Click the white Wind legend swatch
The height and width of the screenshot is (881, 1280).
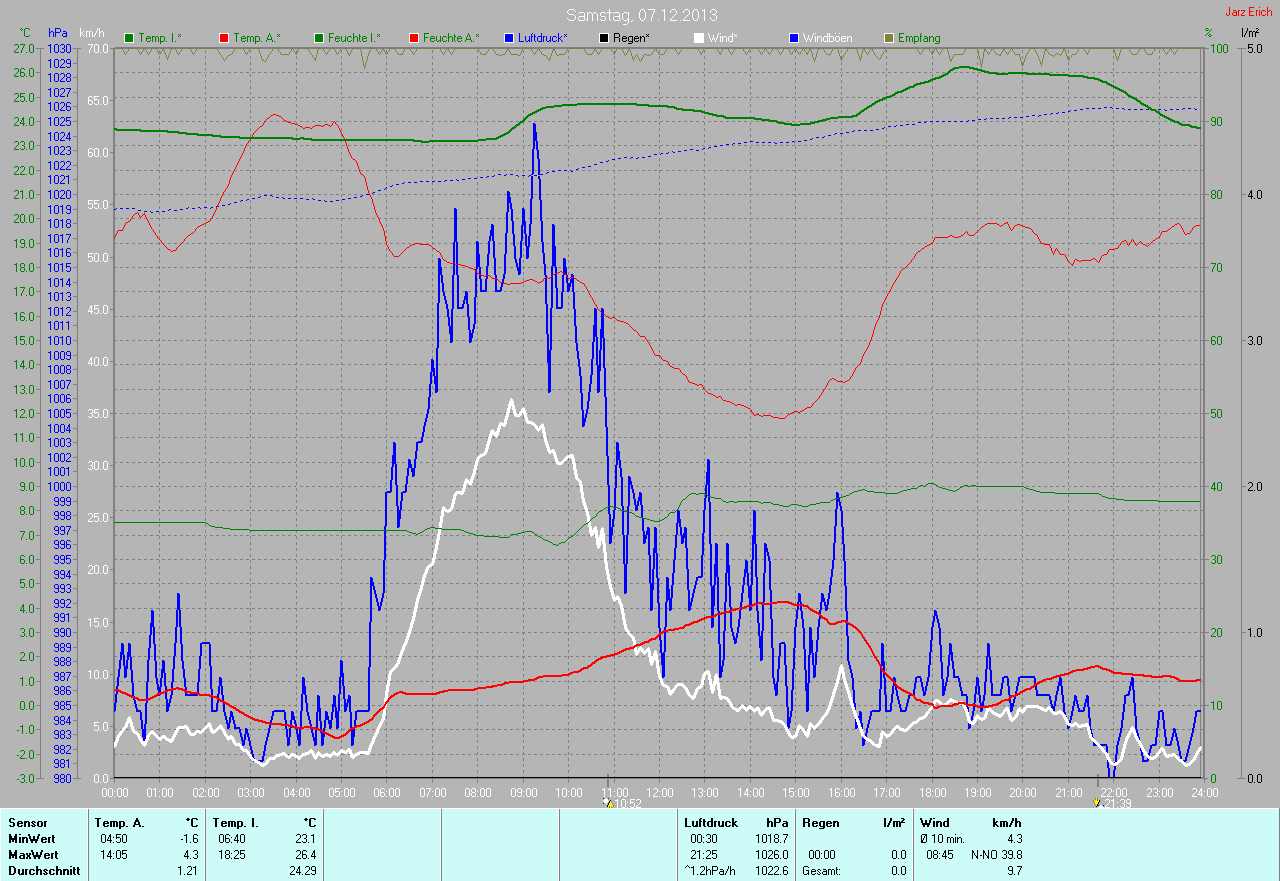(699, 38)
